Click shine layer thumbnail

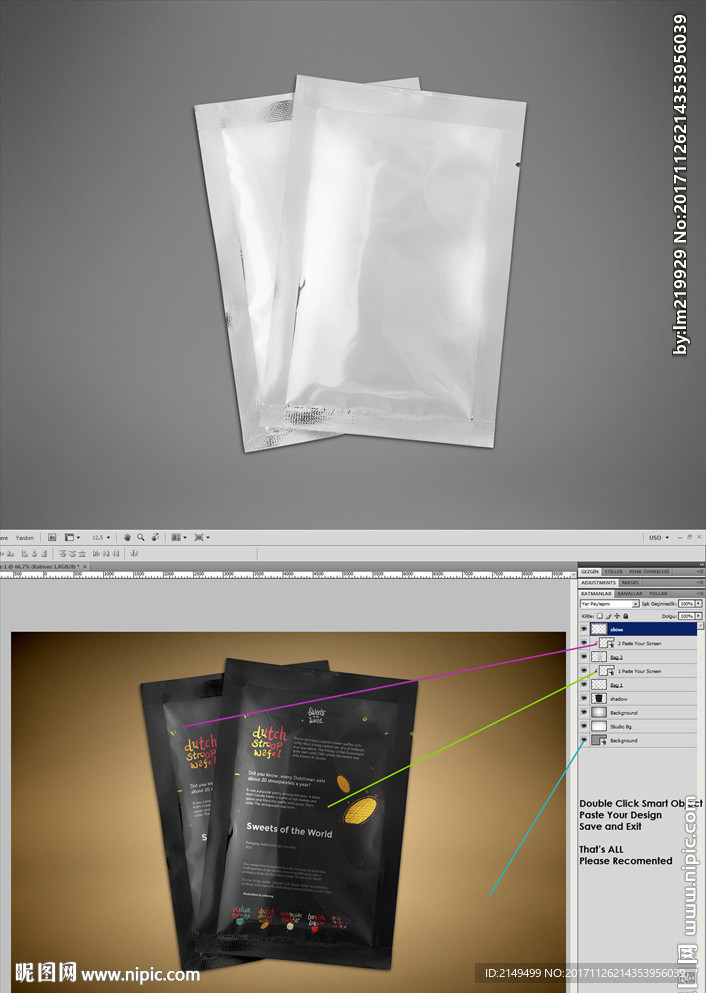pos(599,629)
